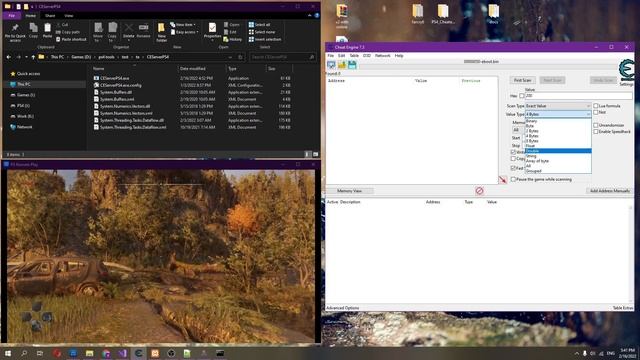
Task: Click Select none in Explorer ribbon
Action: tap(262, 32)
